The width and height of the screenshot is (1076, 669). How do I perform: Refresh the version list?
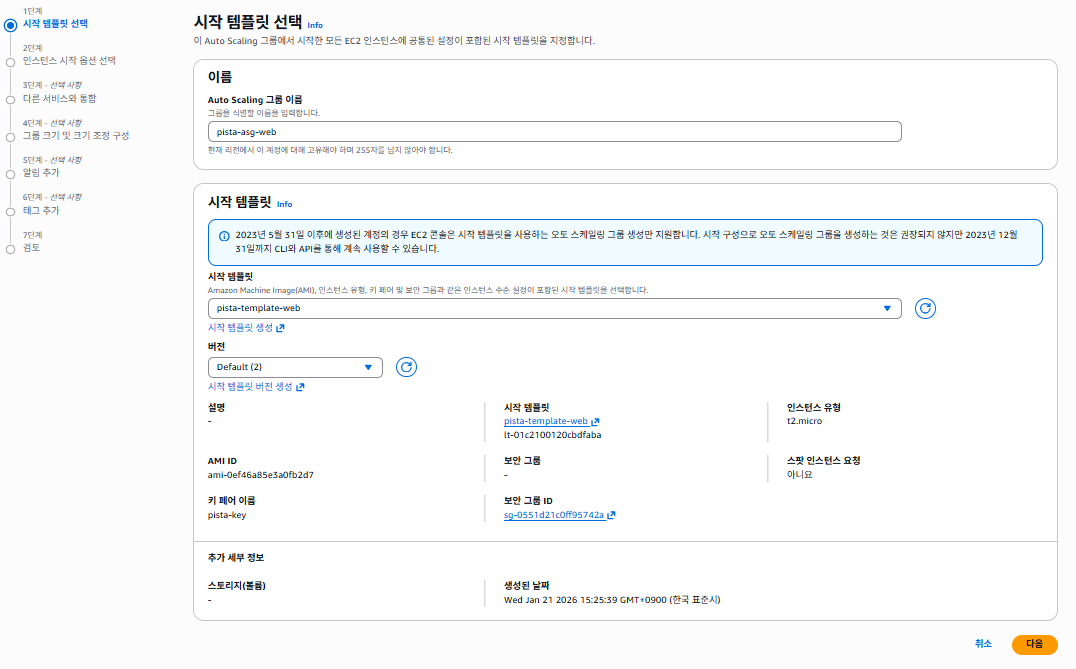pyautogui.click(x=406, y=367)
